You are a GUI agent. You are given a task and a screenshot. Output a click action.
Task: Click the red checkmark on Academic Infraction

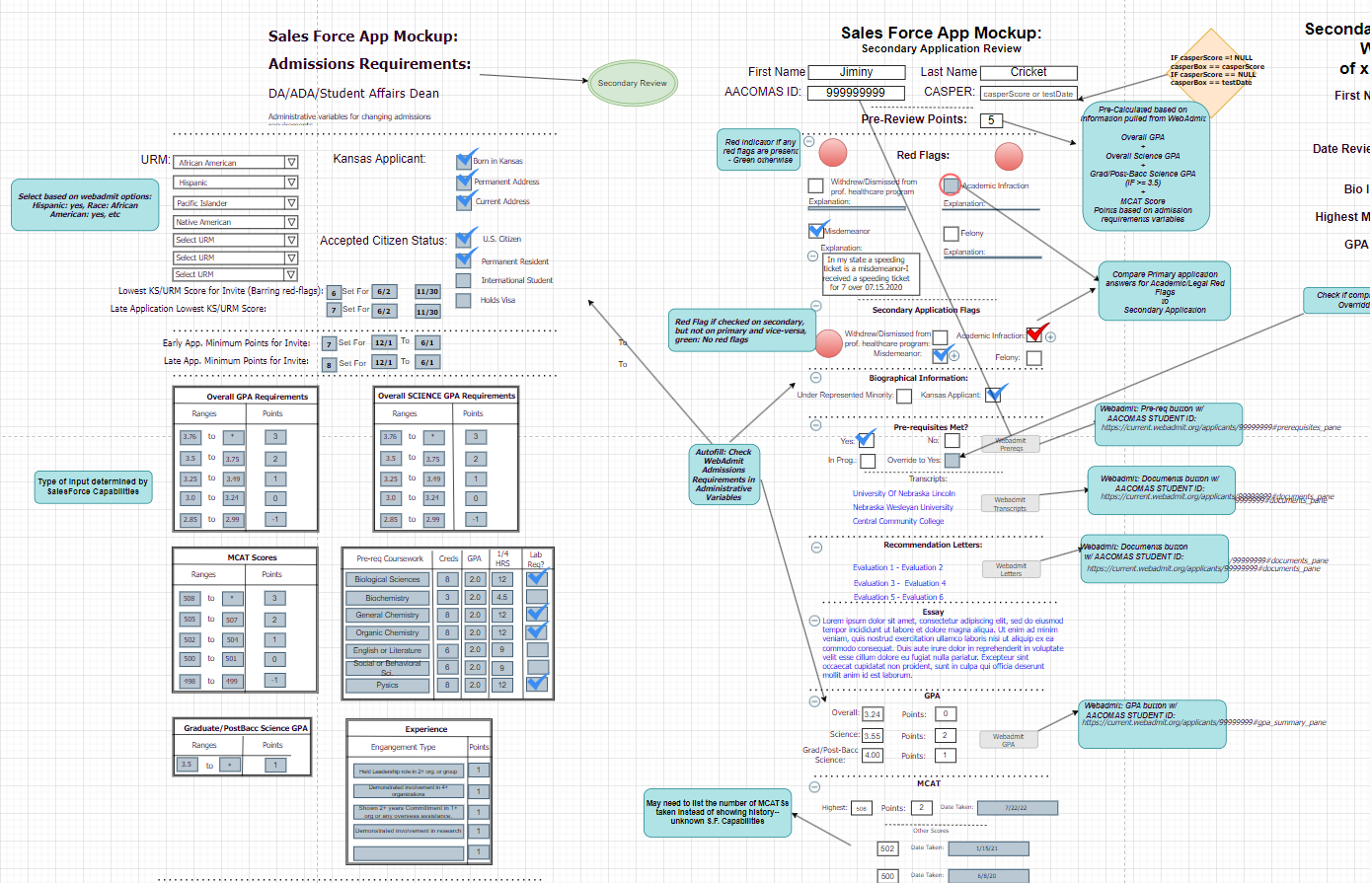[1035, 334]
